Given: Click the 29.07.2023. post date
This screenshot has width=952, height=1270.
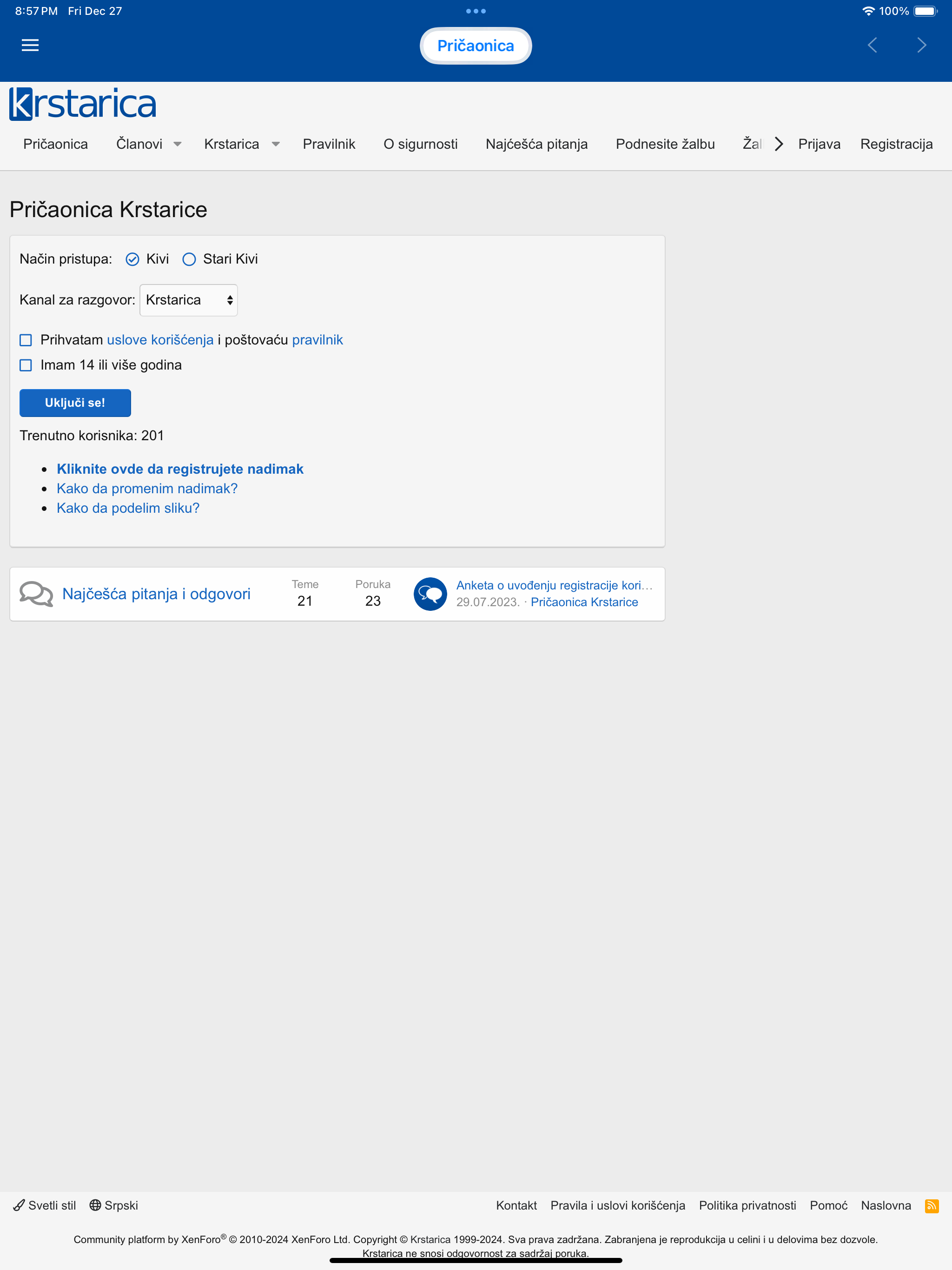Looking at the screenshot, I should (x=488, y=602).
